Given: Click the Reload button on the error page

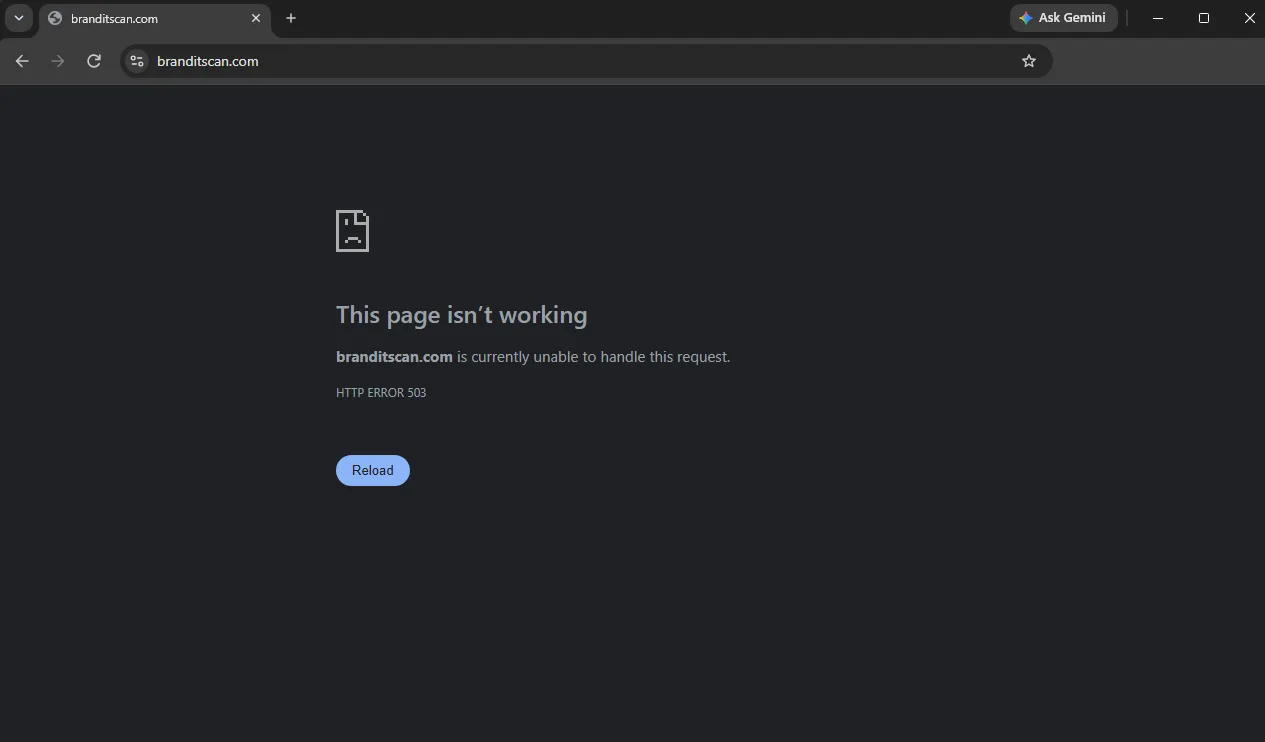Looking at the screenshot, I should click(372, 470).
